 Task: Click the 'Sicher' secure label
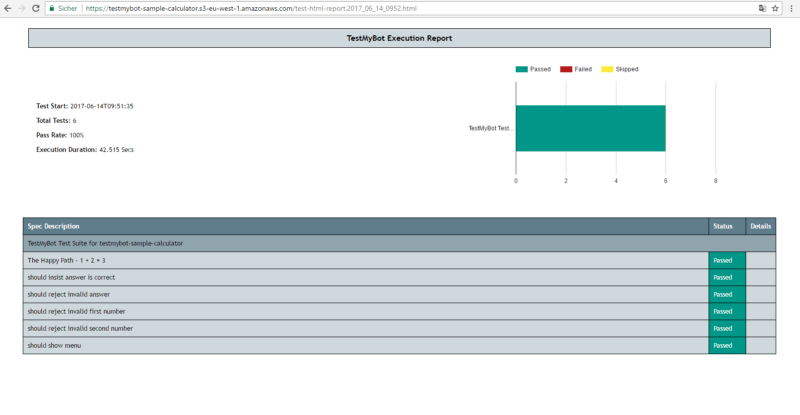(67, 8)
